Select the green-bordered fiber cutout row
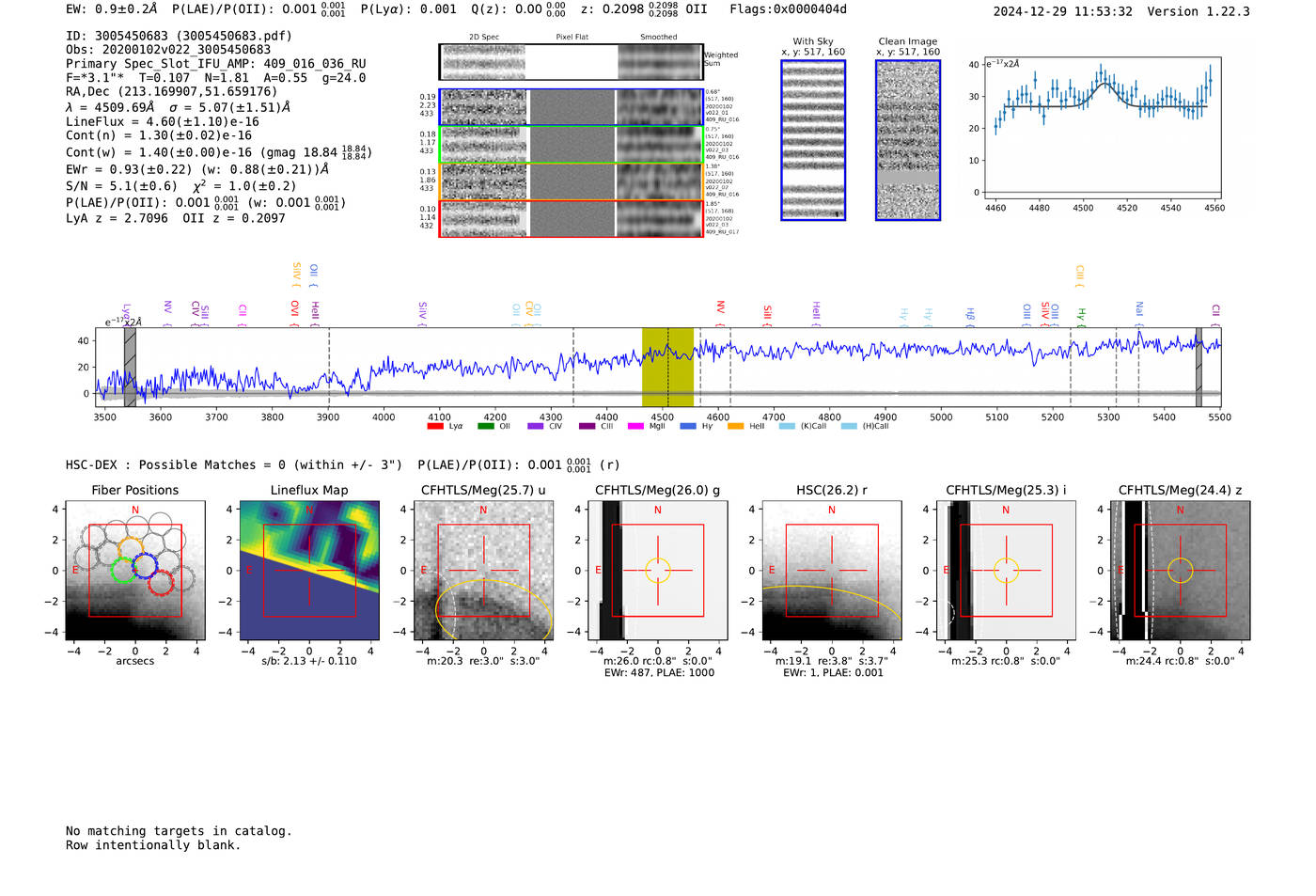1316x896 pixels. [x=571, y=145]
